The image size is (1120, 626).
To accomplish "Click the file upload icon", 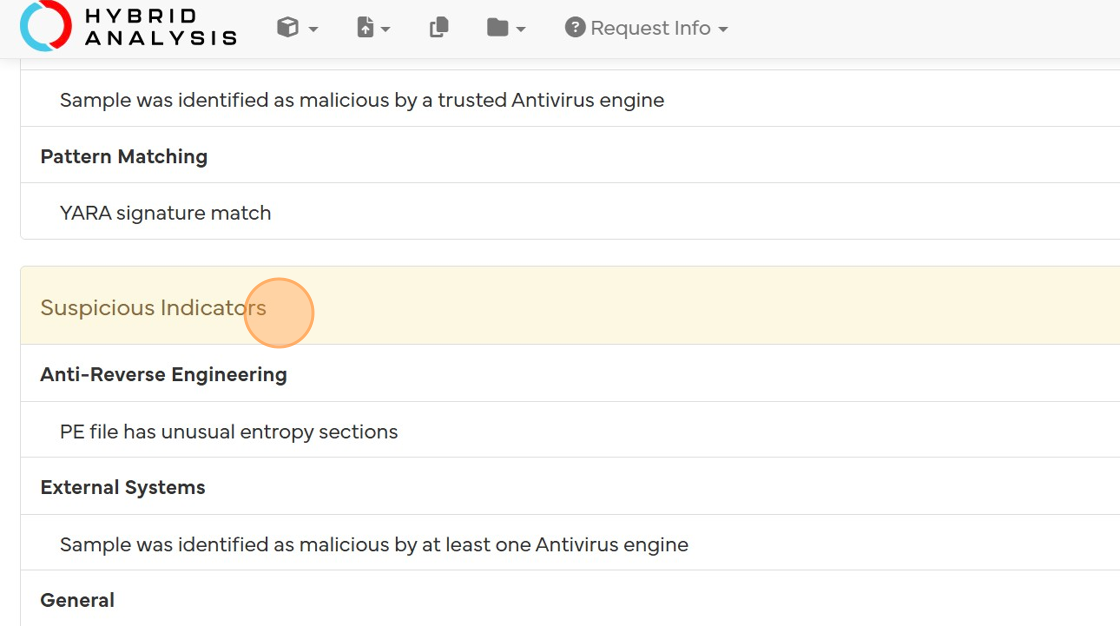I will pos(366,27).
